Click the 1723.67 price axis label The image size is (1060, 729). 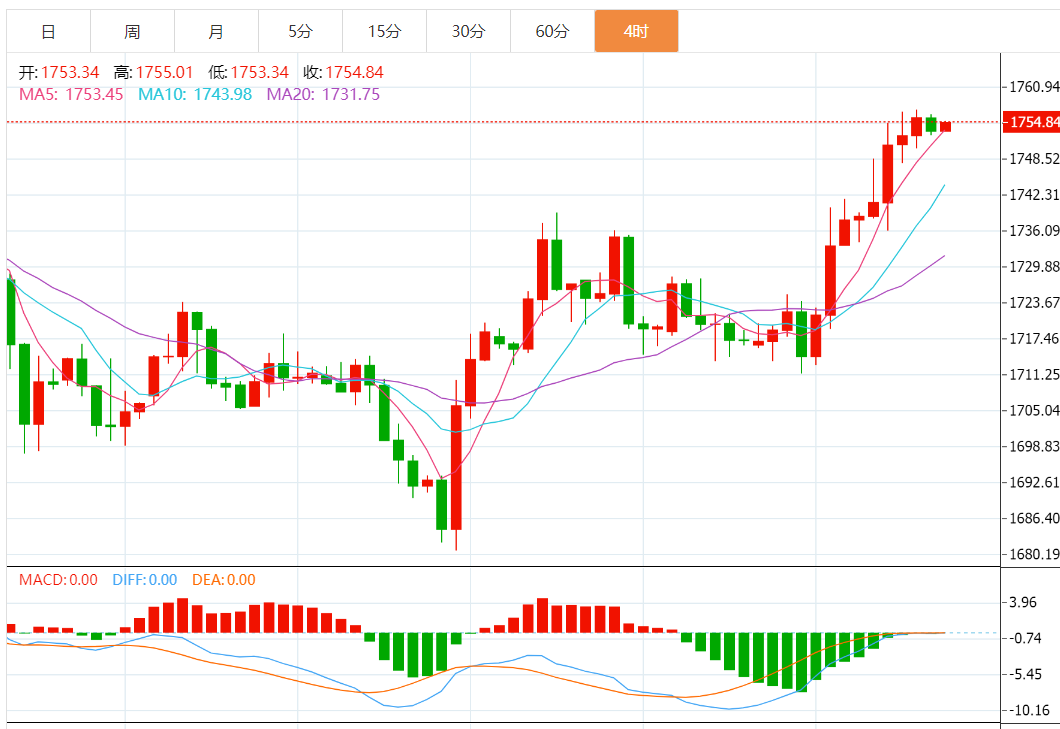[1034, 302]
